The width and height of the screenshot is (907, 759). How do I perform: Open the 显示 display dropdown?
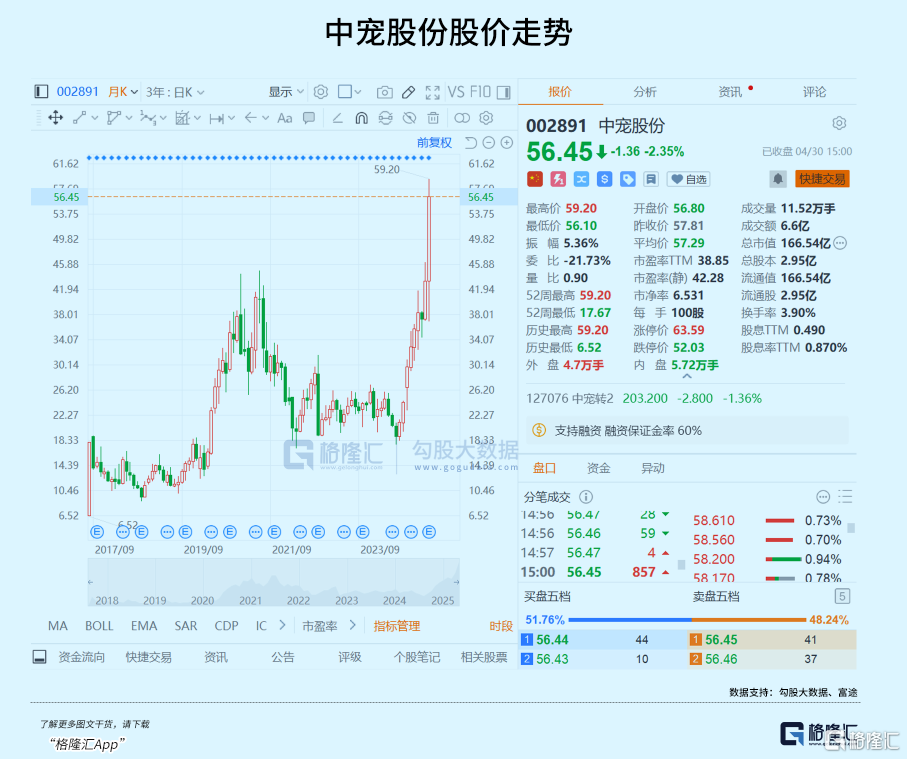(286, 91)
